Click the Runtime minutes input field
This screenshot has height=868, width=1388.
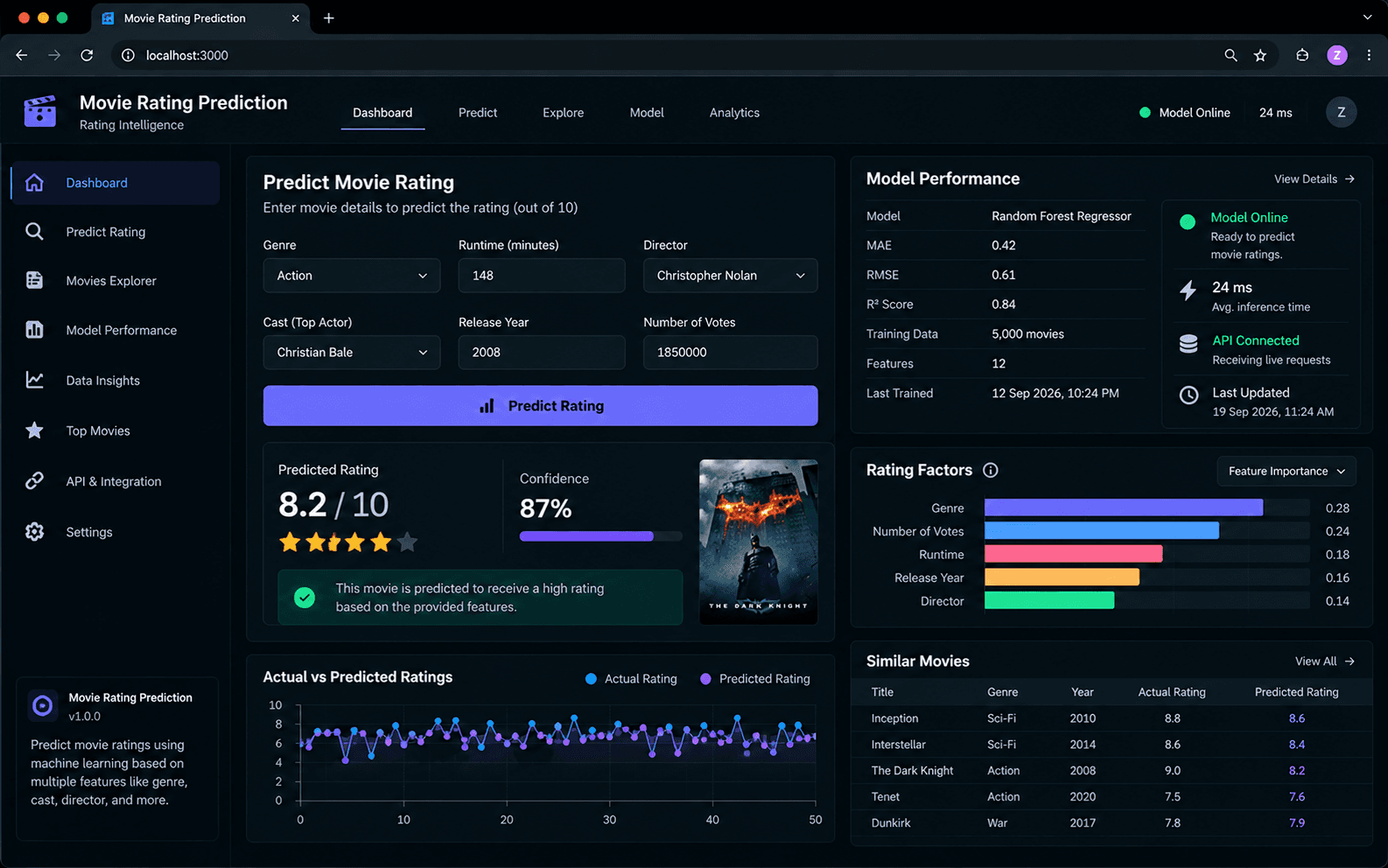click(542, 276)
